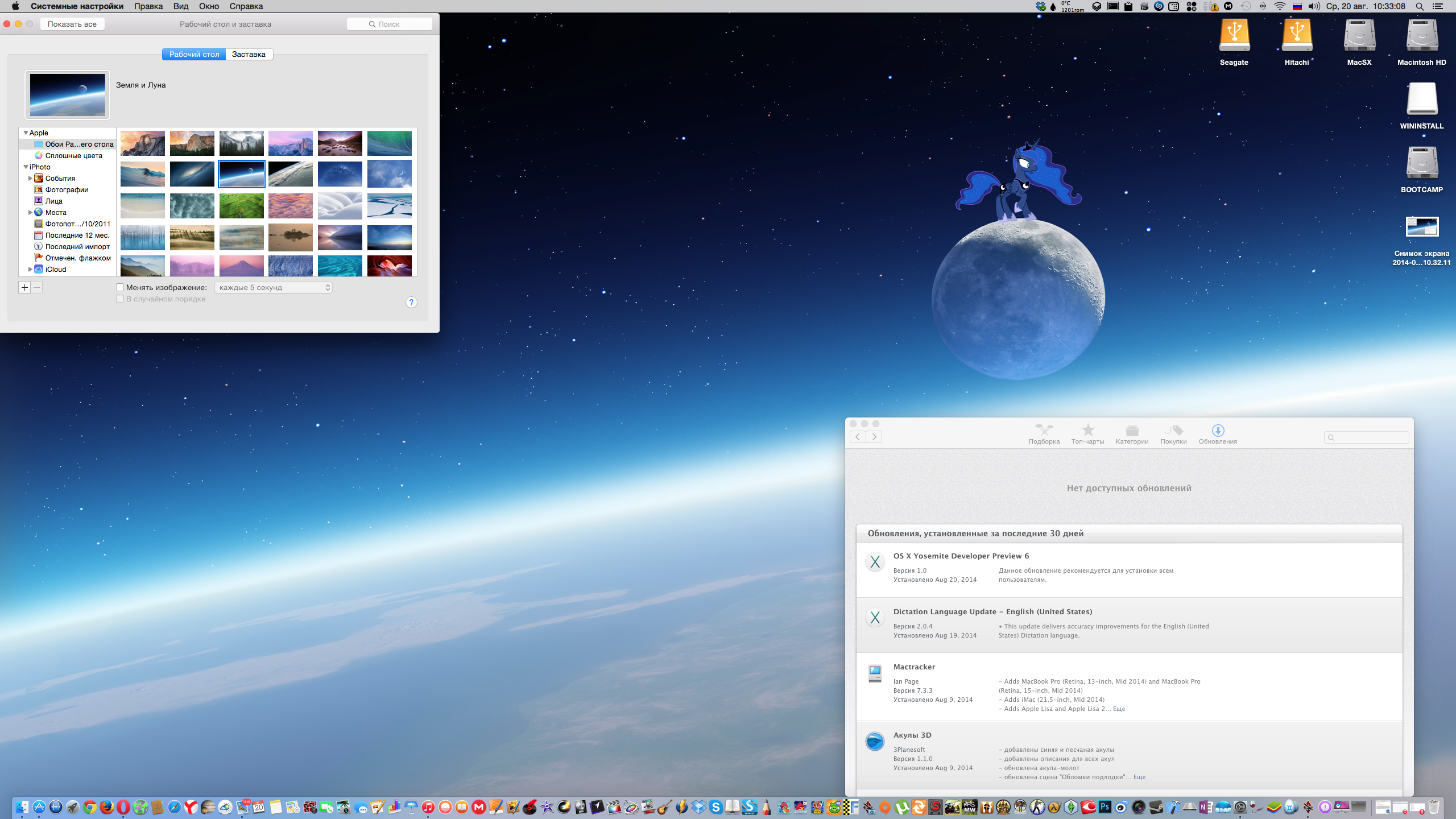Click Еще link under Акулы 3D

tap(1139, 777)
